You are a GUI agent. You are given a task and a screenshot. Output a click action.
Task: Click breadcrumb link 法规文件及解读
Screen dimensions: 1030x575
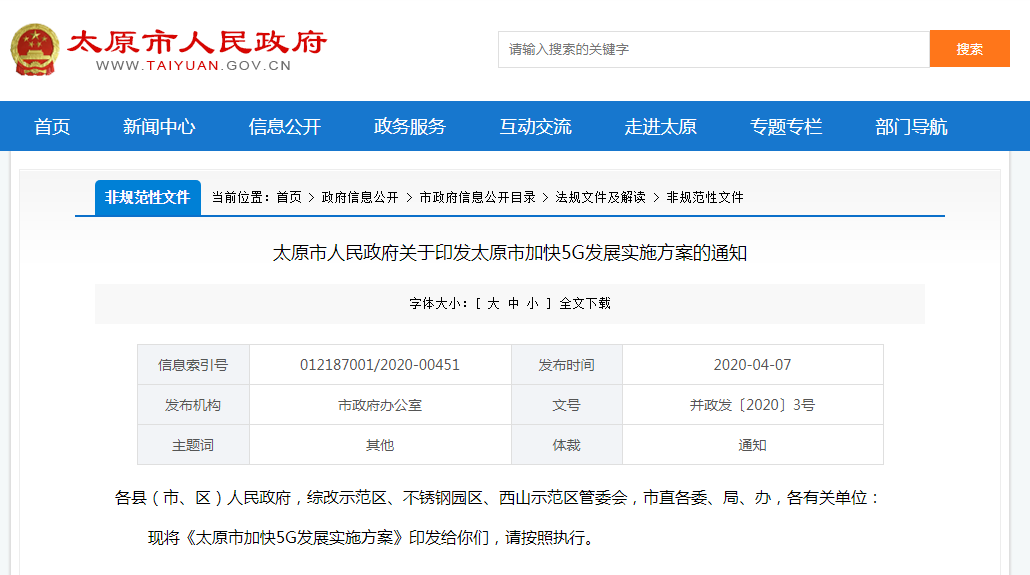[x=600, y=197]
